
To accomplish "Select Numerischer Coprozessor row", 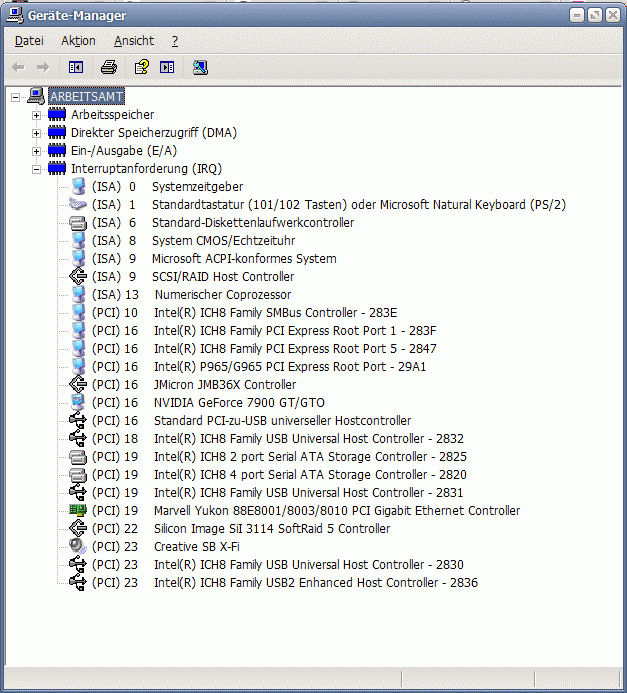I will (x=192, y=295).
